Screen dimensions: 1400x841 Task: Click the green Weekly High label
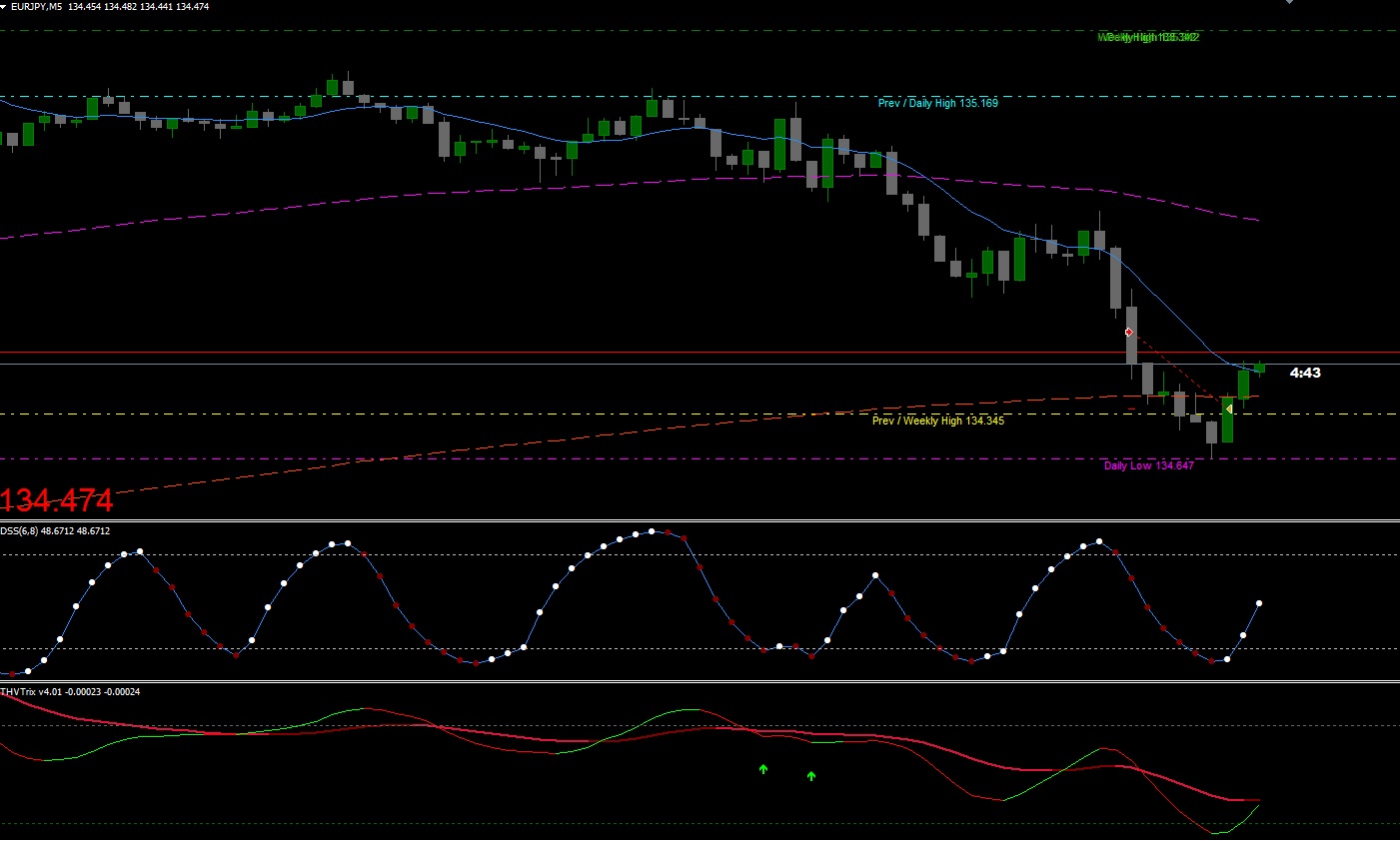click(1148, 38)
